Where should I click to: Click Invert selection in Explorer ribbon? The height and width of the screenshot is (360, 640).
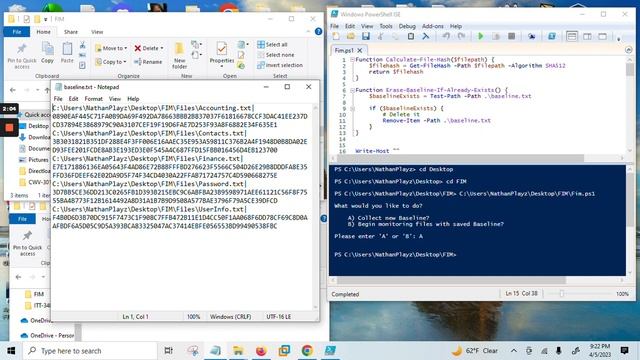280,65
